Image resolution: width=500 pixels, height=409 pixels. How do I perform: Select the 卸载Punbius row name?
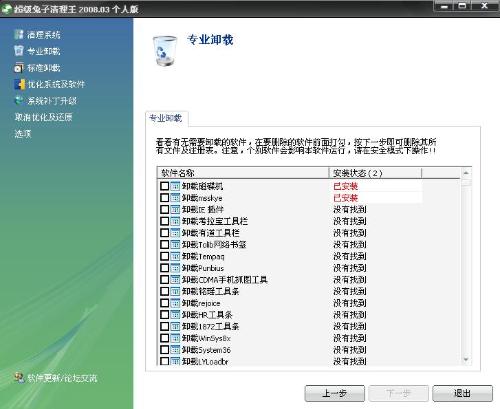(203, 268)
